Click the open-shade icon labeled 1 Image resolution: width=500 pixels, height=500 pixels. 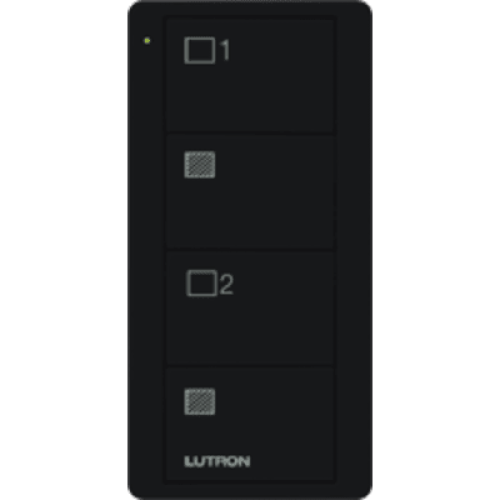(200, 50)
